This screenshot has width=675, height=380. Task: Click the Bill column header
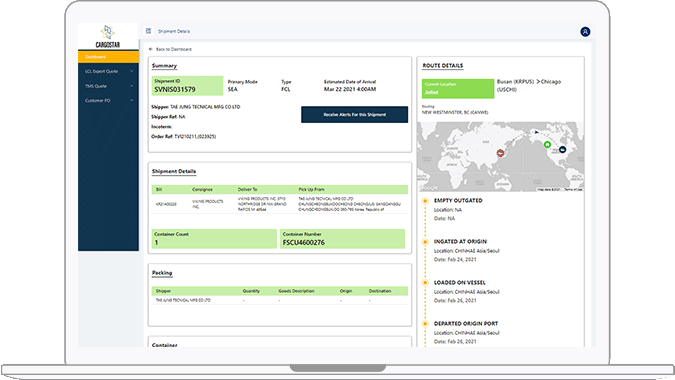(x=159, y=189)
